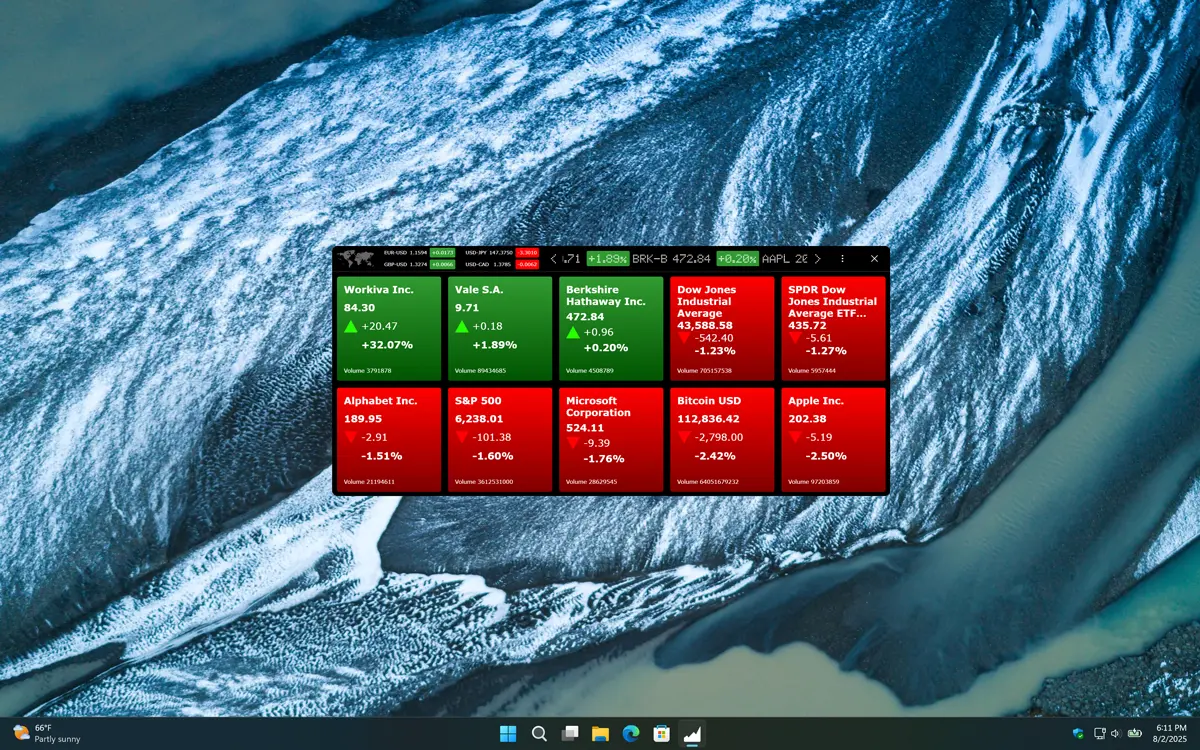The image size is (1200, 750).
Task: Open the Alphabet Inc. stock tile
Action: coord(389,440)
